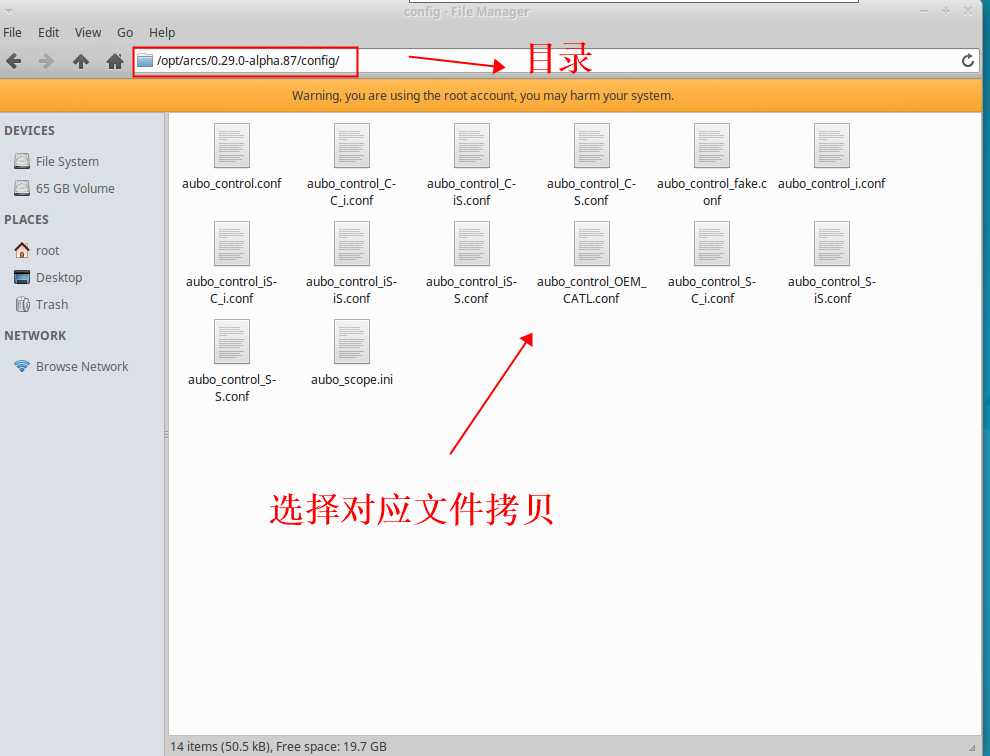The image size is (990, 756).
Task: Click the aubo_scope.ini file name label
Action: 352,380
